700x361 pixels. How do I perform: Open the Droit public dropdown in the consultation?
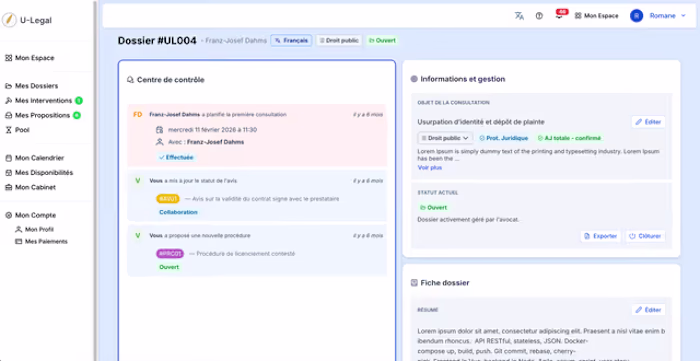point(445,138)
